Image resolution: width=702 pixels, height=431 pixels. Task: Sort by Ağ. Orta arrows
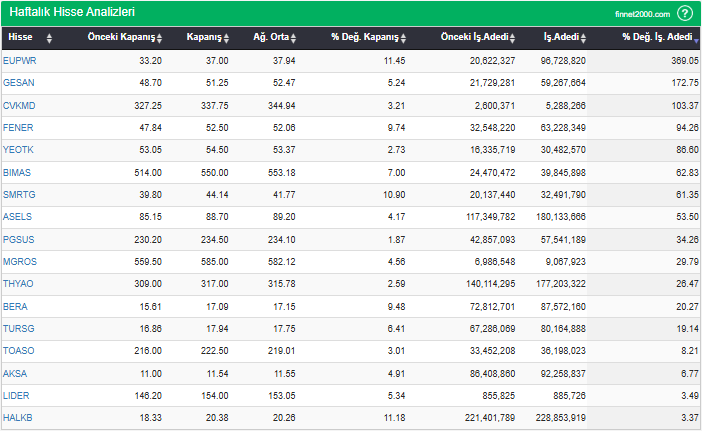tap(293, 38)
